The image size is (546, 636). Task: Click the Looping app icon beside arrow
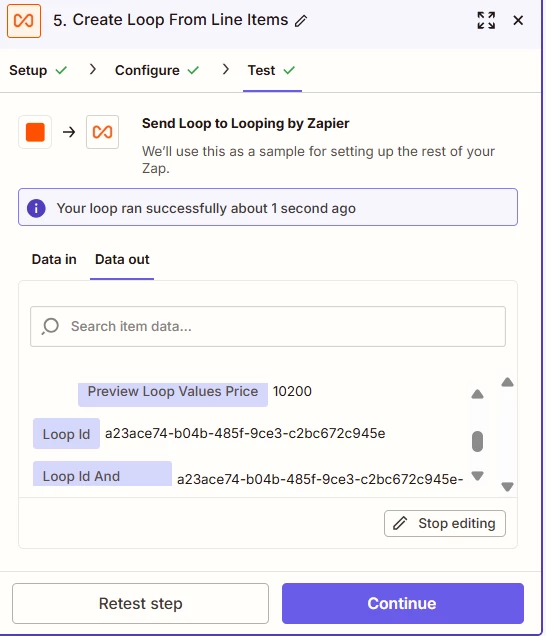pos(102,132)
